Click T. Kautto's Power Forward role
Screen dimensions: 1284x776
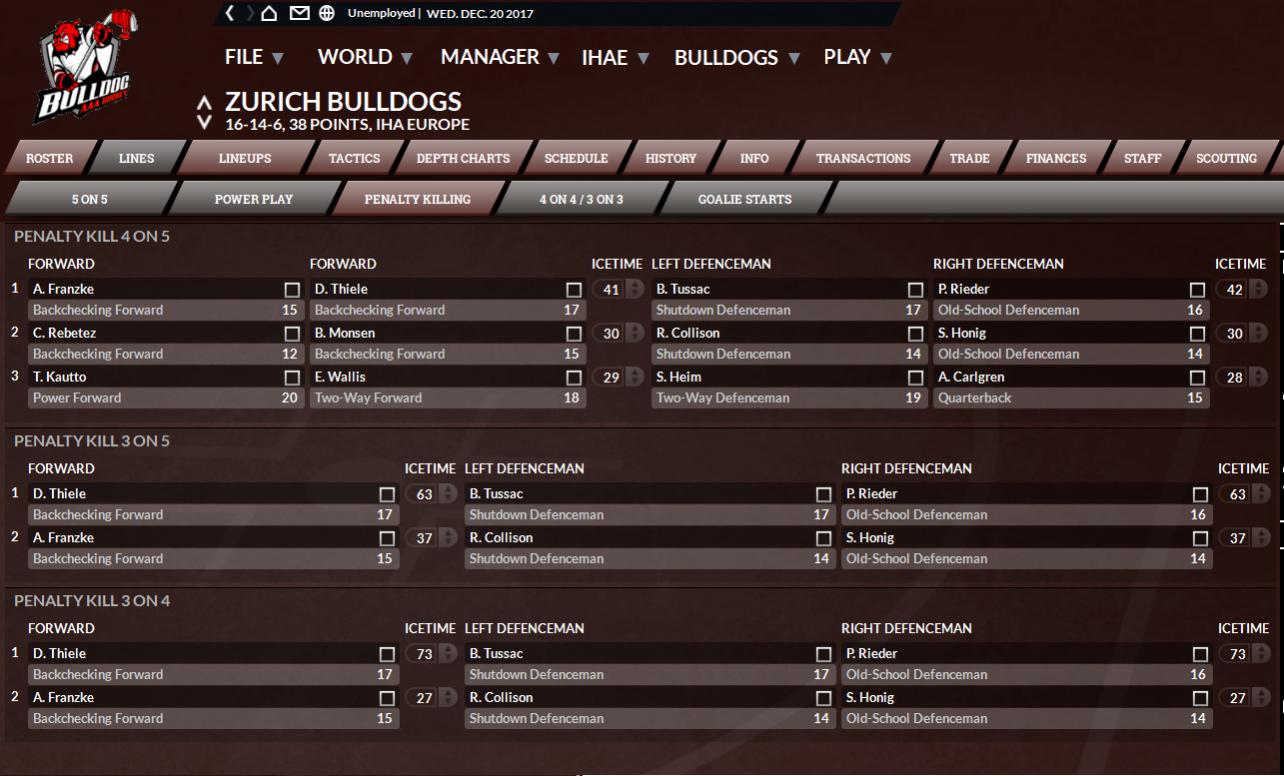point(77,398)
